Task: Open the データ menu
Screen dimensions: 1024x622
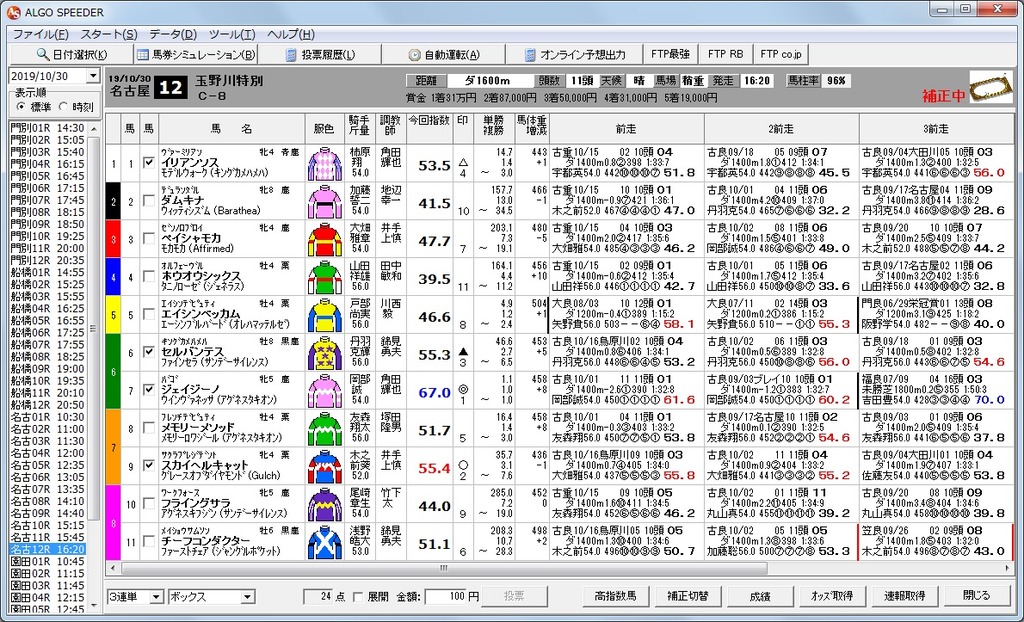Action: tap(172, 35)
